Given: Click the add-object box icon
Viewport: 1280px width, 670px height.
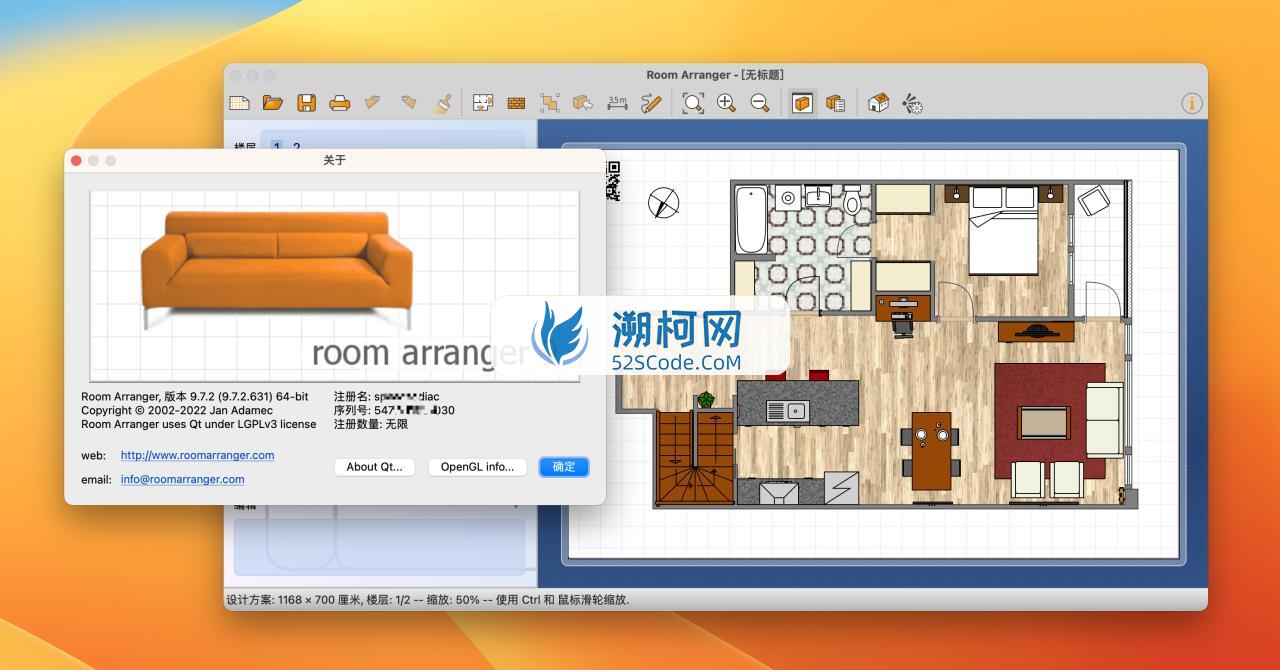Looking at the screenshot, I should coord(583,103).
